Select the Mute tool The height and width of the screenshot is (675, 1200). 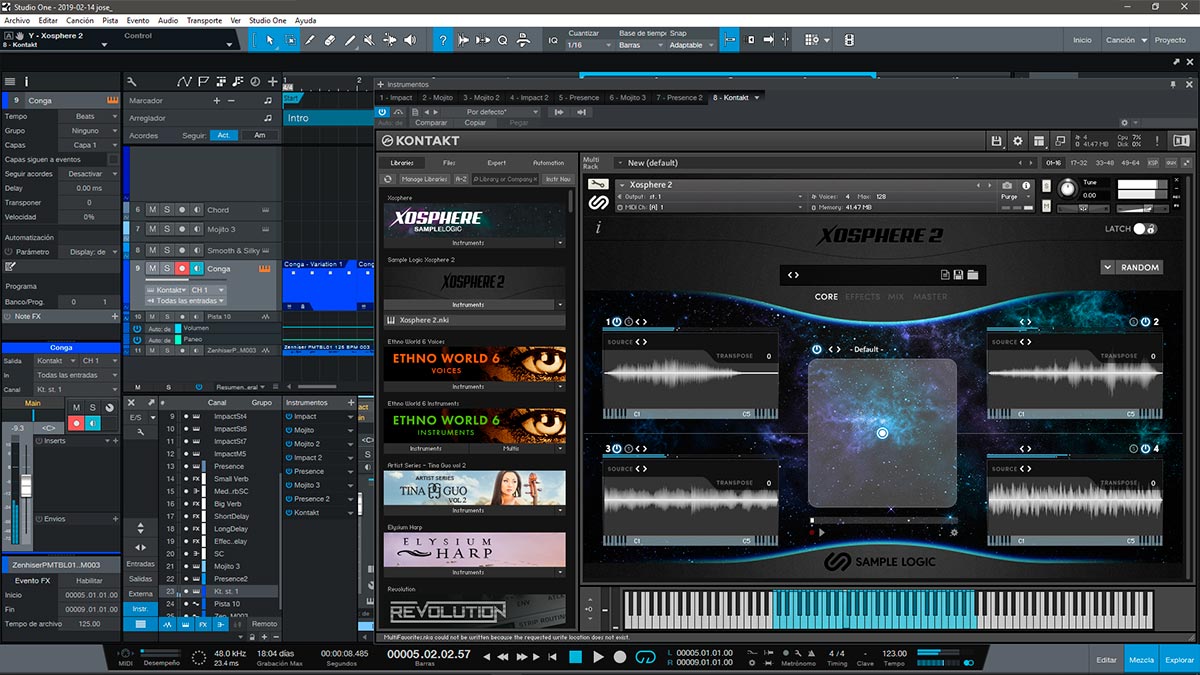369,40
